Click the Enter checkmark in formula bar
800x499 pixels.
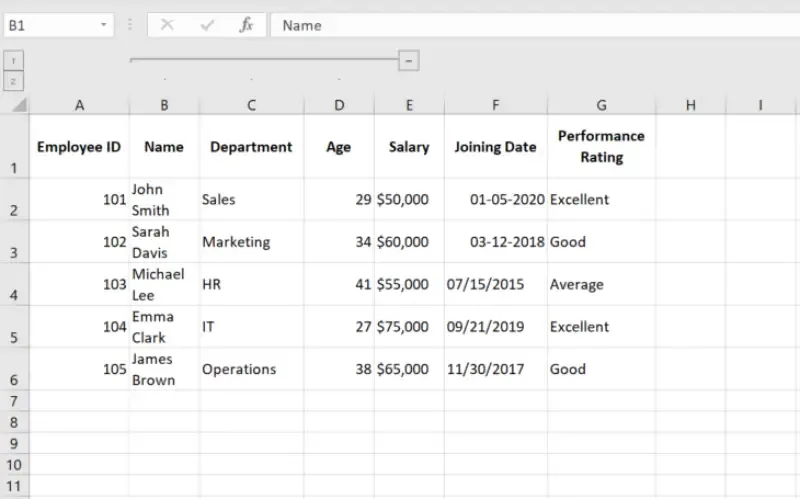pyautogui.click(x=207, y=25)
